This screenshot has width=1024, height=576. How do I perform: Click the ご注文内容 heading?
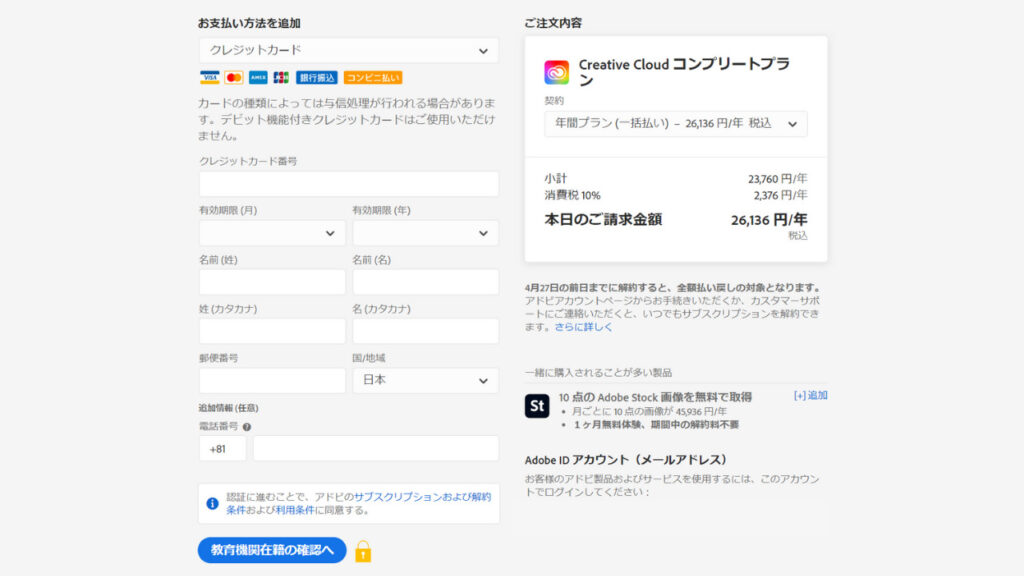(x=553, y=24)
